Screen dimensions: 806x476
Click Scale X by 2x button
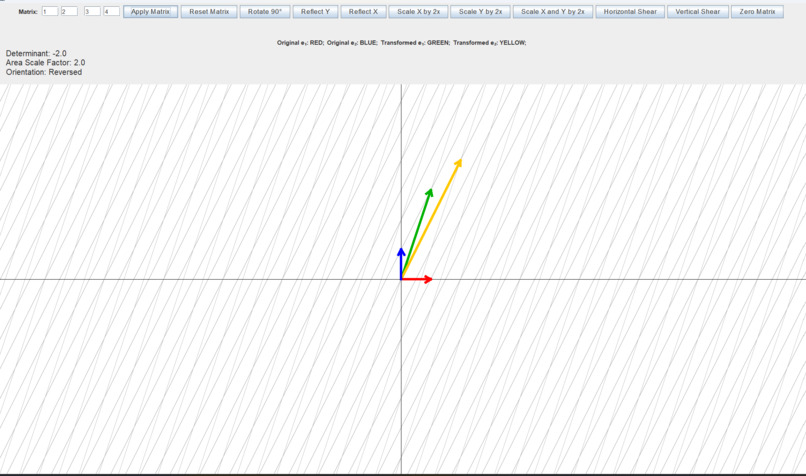click(418, 11)
